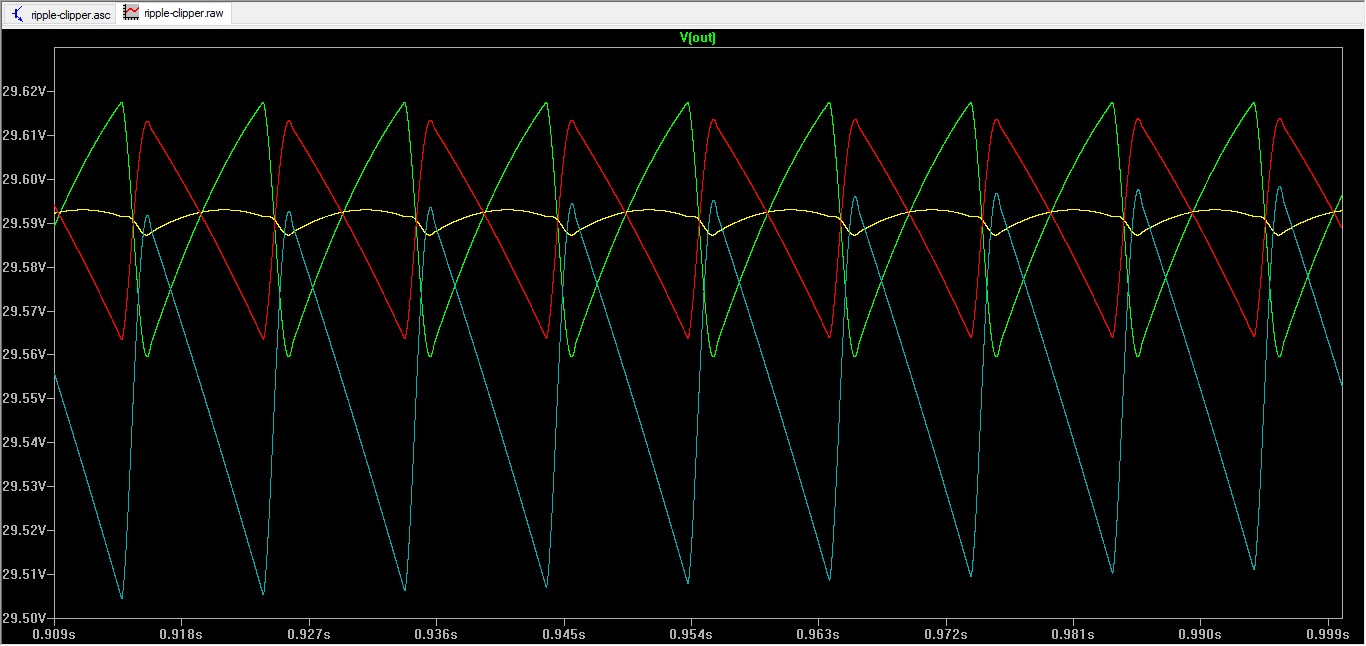Click the 0.981s time axis label
This screenshot has height=646, width=1366.
point(1074,635)
